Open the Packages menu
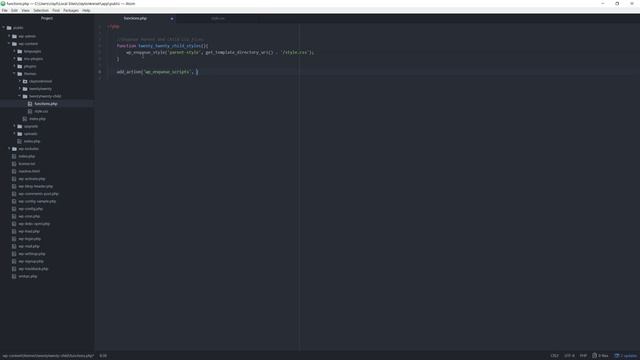The image size is (640, 360). click(71, 10)
